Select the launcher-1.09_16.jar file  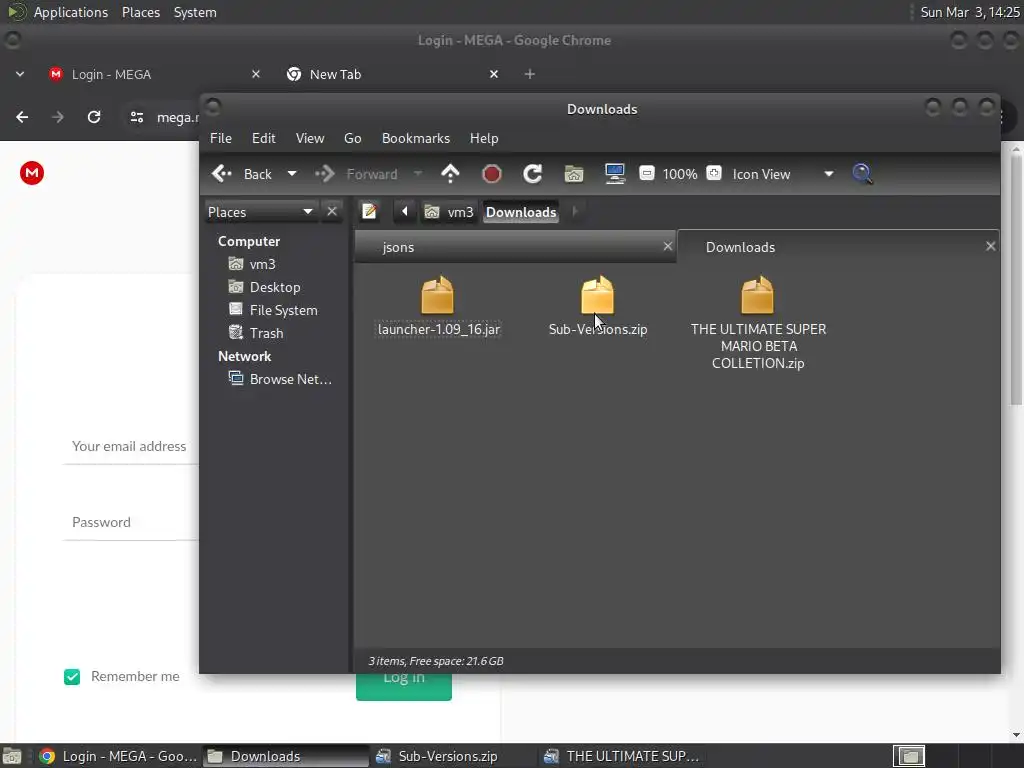click(438, 306)
